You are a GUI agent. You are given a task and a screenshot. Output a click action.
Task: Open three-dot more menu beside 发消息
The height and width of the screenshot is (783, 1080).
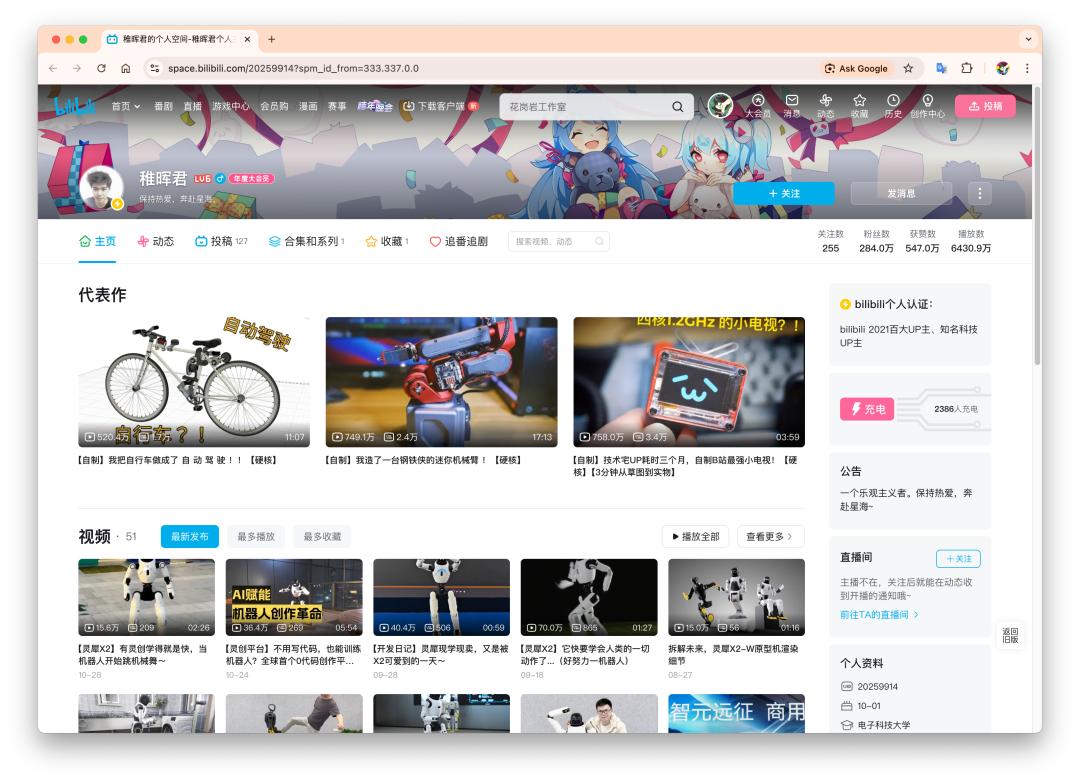click(x=979, y=194)
